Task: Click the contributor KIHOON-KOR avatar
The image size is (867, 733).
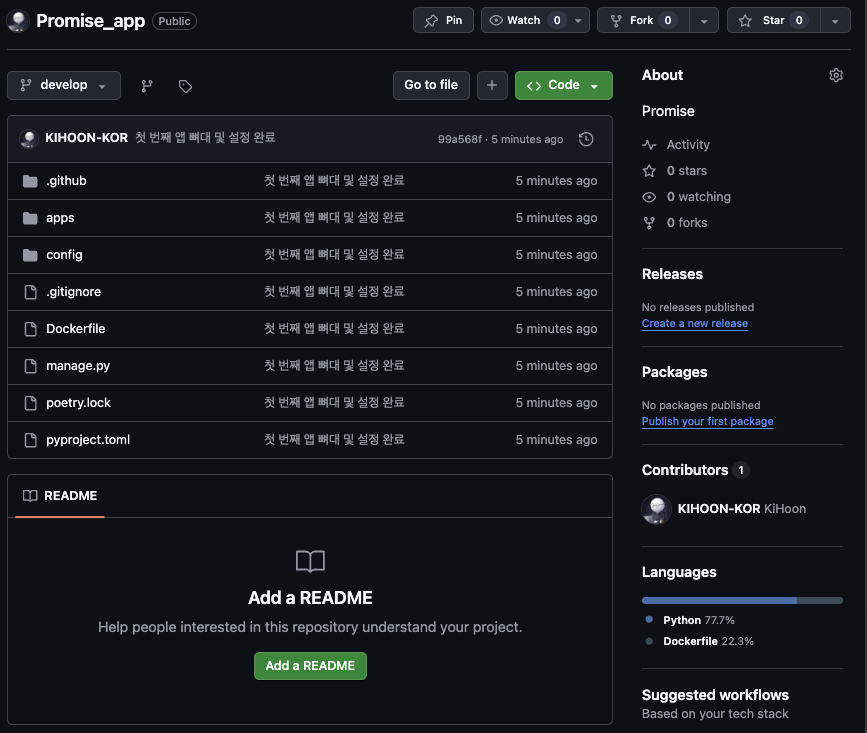Action: click(656, 509)
